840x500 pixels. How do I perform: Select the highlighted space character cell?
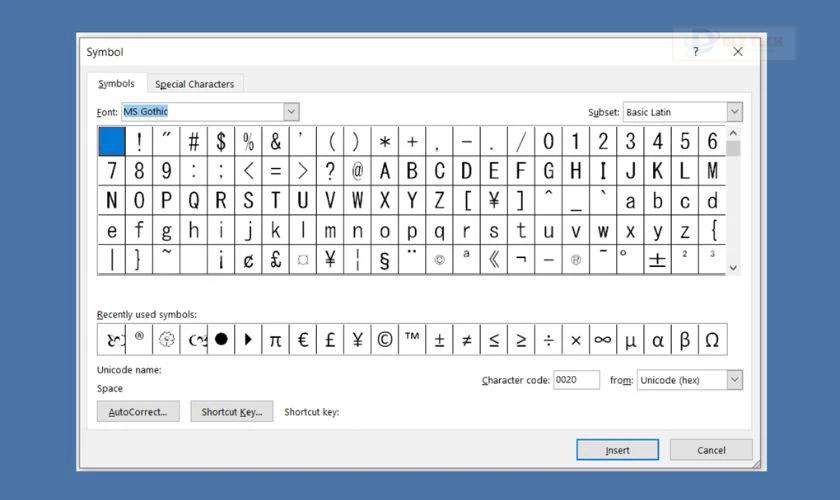coord(112,141)
